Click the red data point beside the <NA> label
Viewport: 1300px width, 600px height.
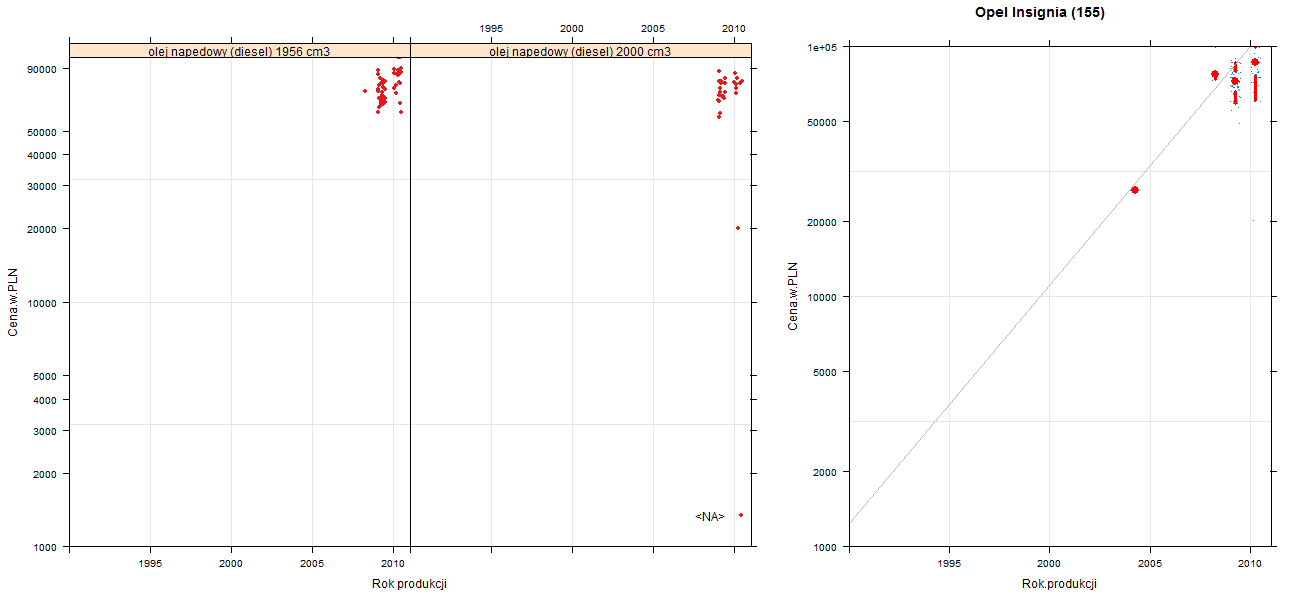click(x=741, y=515)
